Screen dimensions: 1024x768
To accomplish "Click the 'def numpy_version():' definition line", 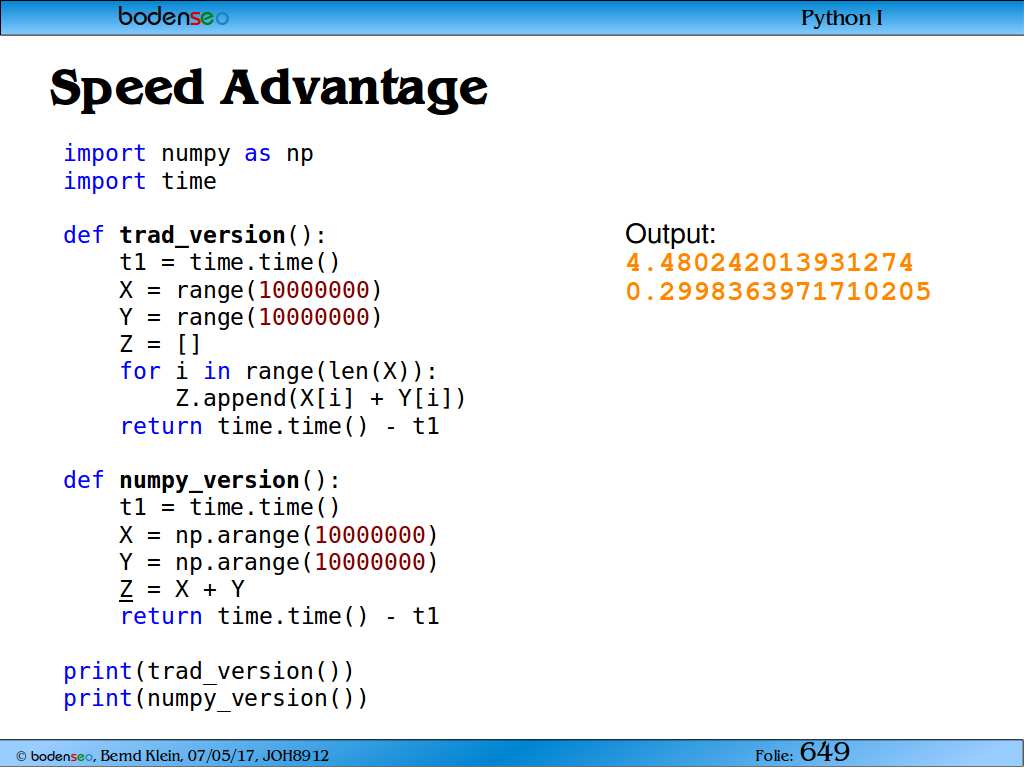I will 202,481.
